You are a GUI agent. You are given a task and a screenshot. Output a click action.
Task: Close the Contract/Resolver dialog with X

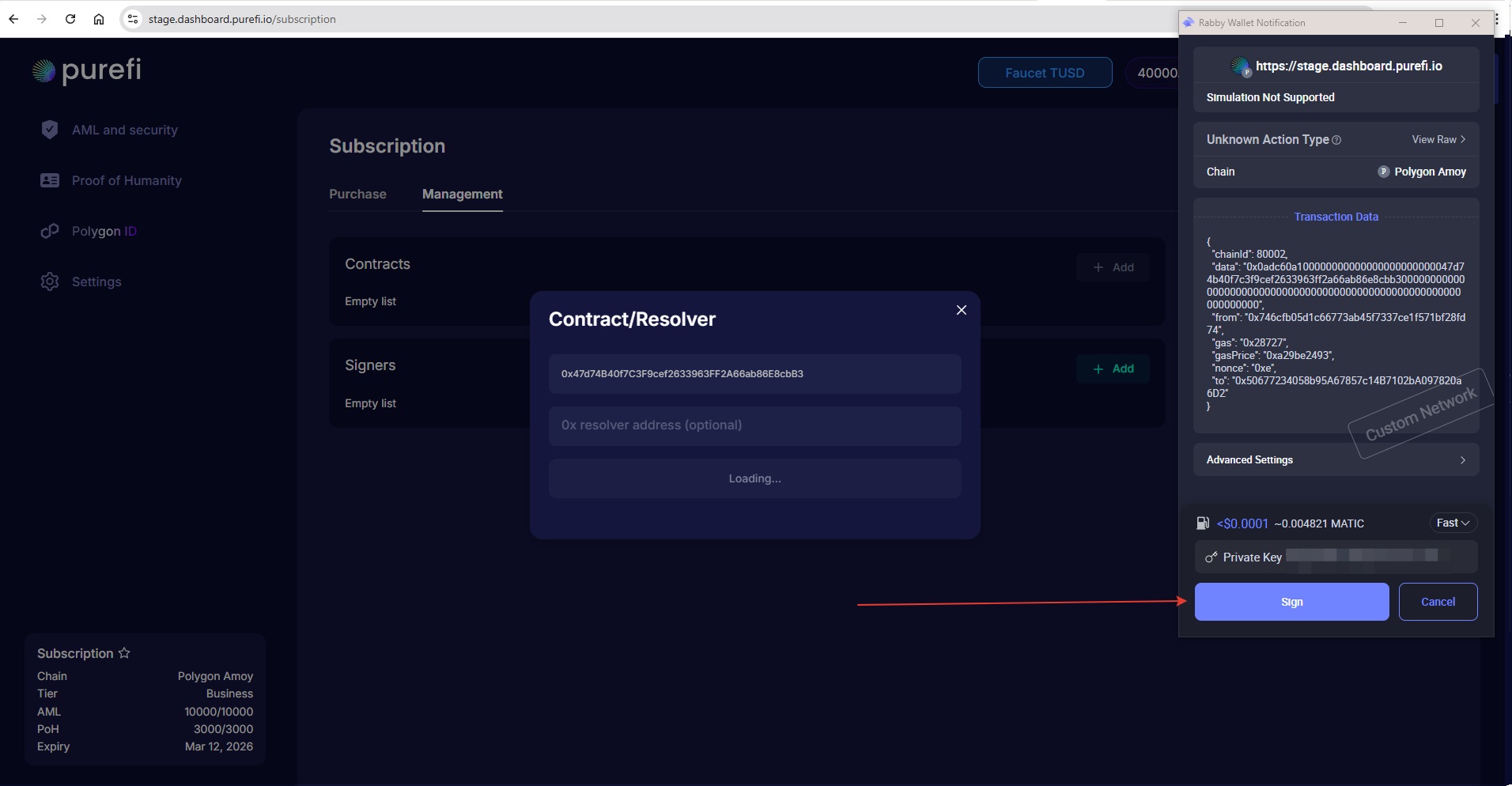coord(961,310)
